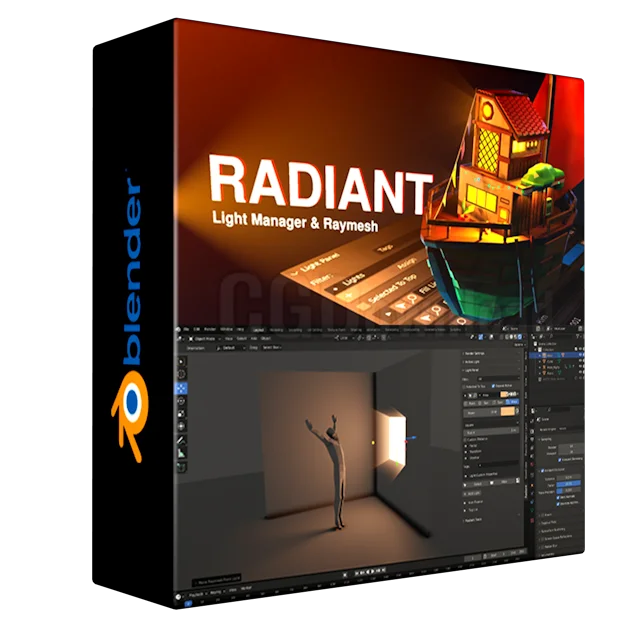Jump to the timeline start with the rewind button
630x630 pixels.
tap(357, 573)
